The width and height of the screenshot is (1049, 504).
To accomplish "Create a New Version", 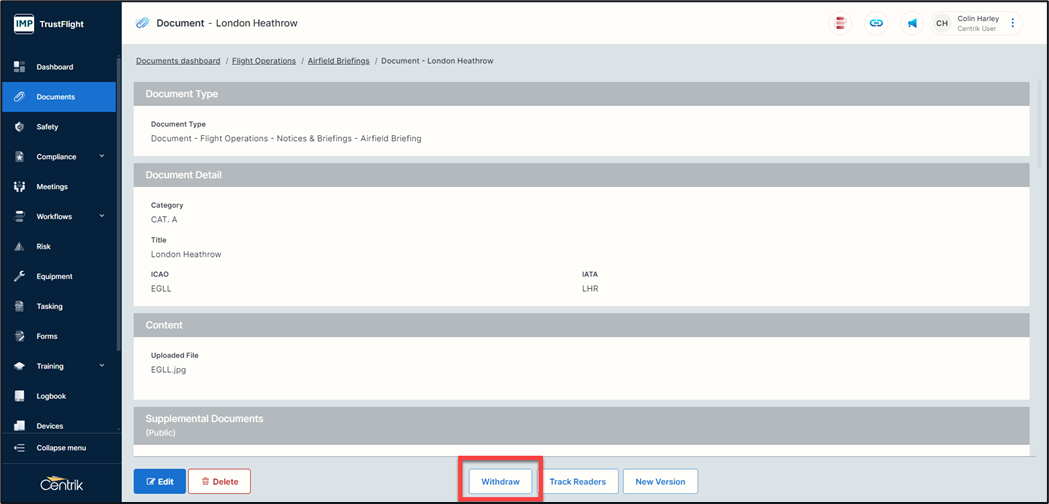I will click(660, 481).
